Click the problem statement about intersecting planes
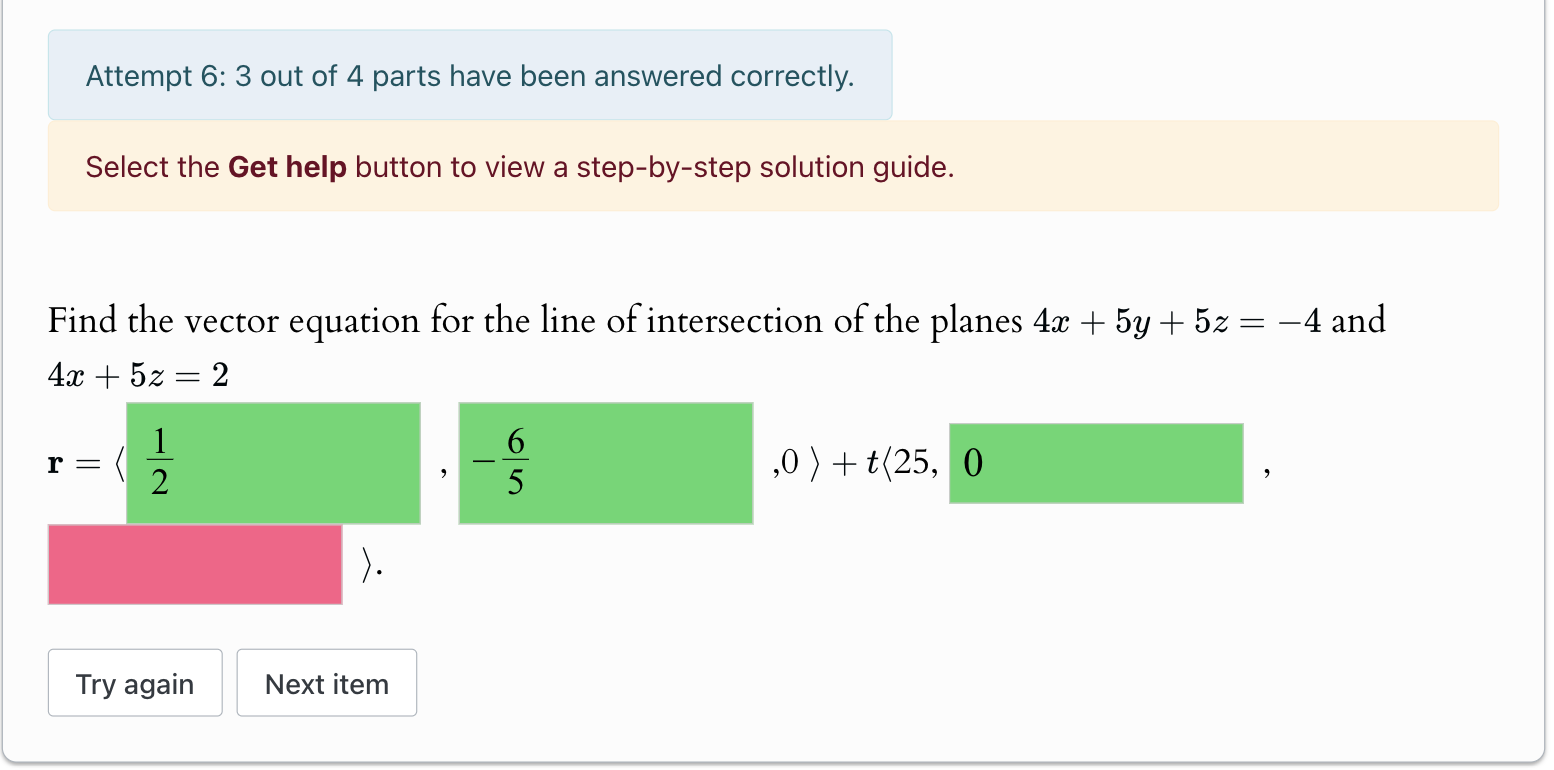The height and width of the screenshot is (770, 1554). point(716,320)
